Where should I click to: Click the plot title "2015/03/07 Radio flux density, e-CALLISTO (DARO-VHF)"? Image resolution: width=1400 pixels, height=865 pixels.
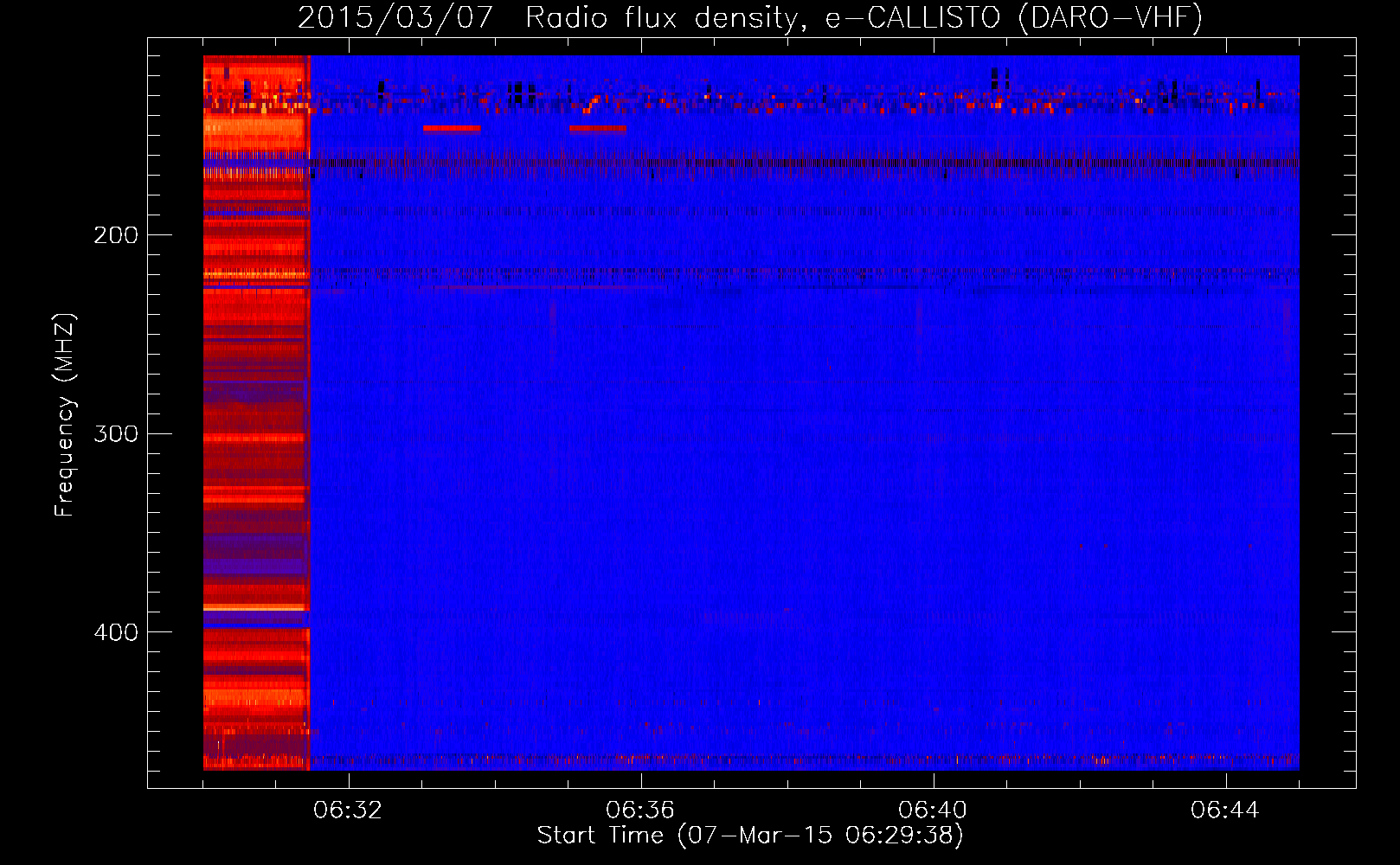[750, 17]
